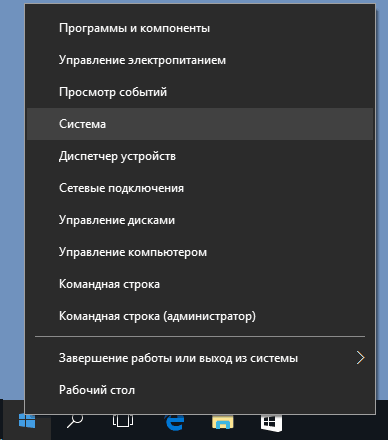The width and height of the screenshot is (388, 440).
Task: Open Программы и компоненты
Action: [x=200, y=28]
